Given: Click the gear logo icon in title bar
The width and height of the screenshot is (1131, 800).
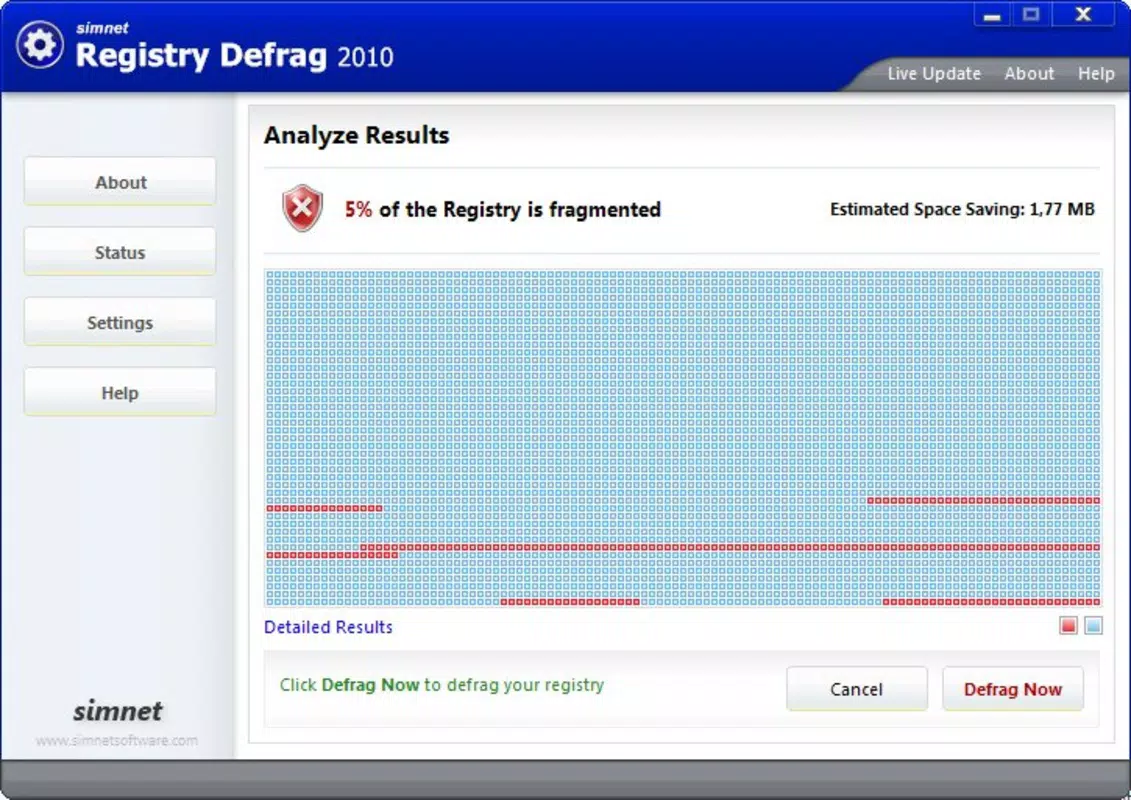Looking at the screenshot, I should [40, 45].
